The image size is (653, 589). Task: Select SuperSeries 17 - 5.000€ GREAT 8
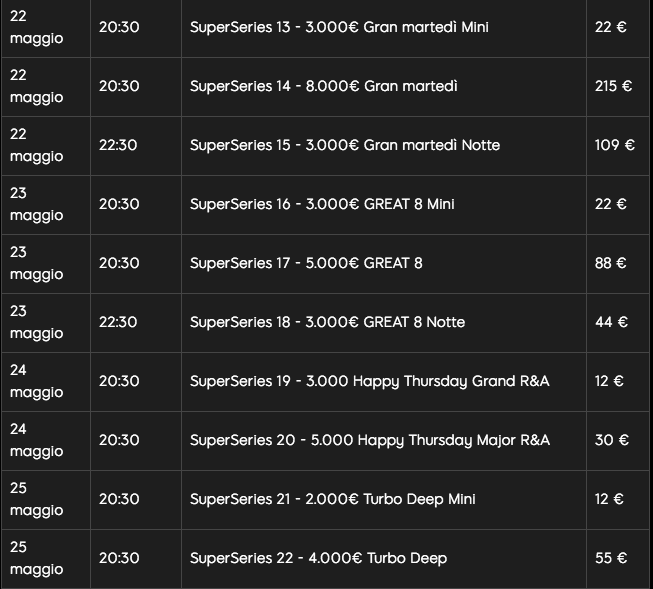(x=306, y=263)
